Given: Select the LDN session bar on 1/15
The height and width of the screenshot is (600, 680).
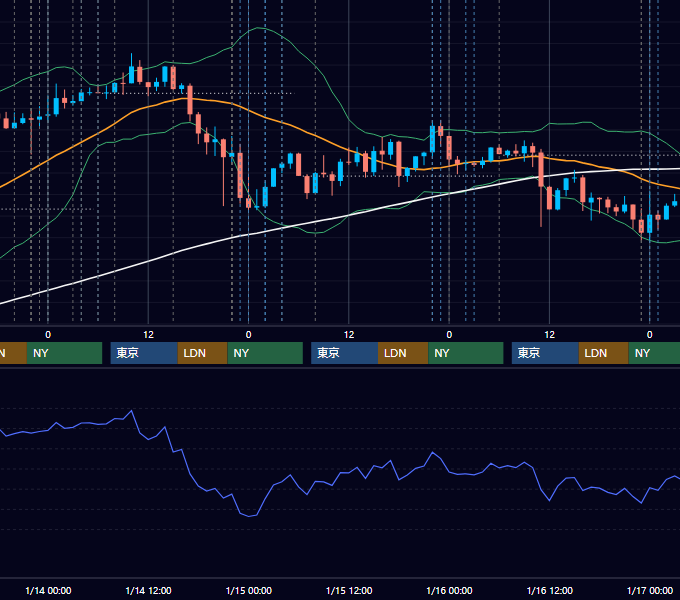Looking at the screenshot, I should click(403, 353).
